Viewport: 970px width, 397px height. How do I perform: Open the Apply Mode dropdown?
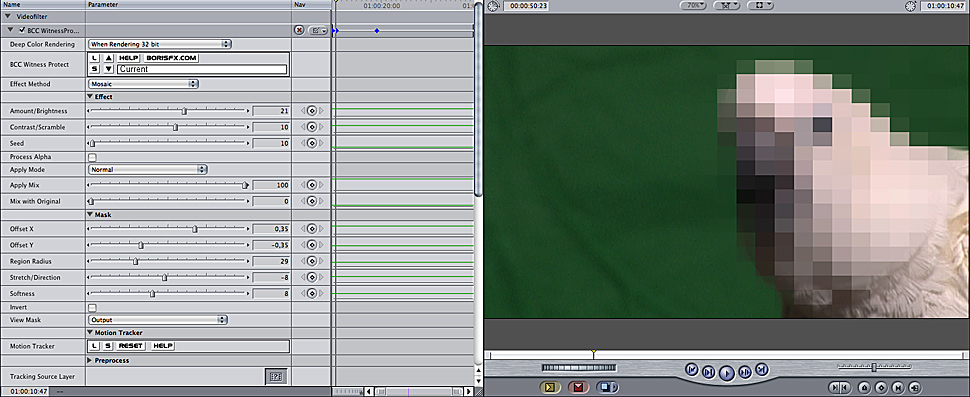pyautogui.click(x=147, y=169)
